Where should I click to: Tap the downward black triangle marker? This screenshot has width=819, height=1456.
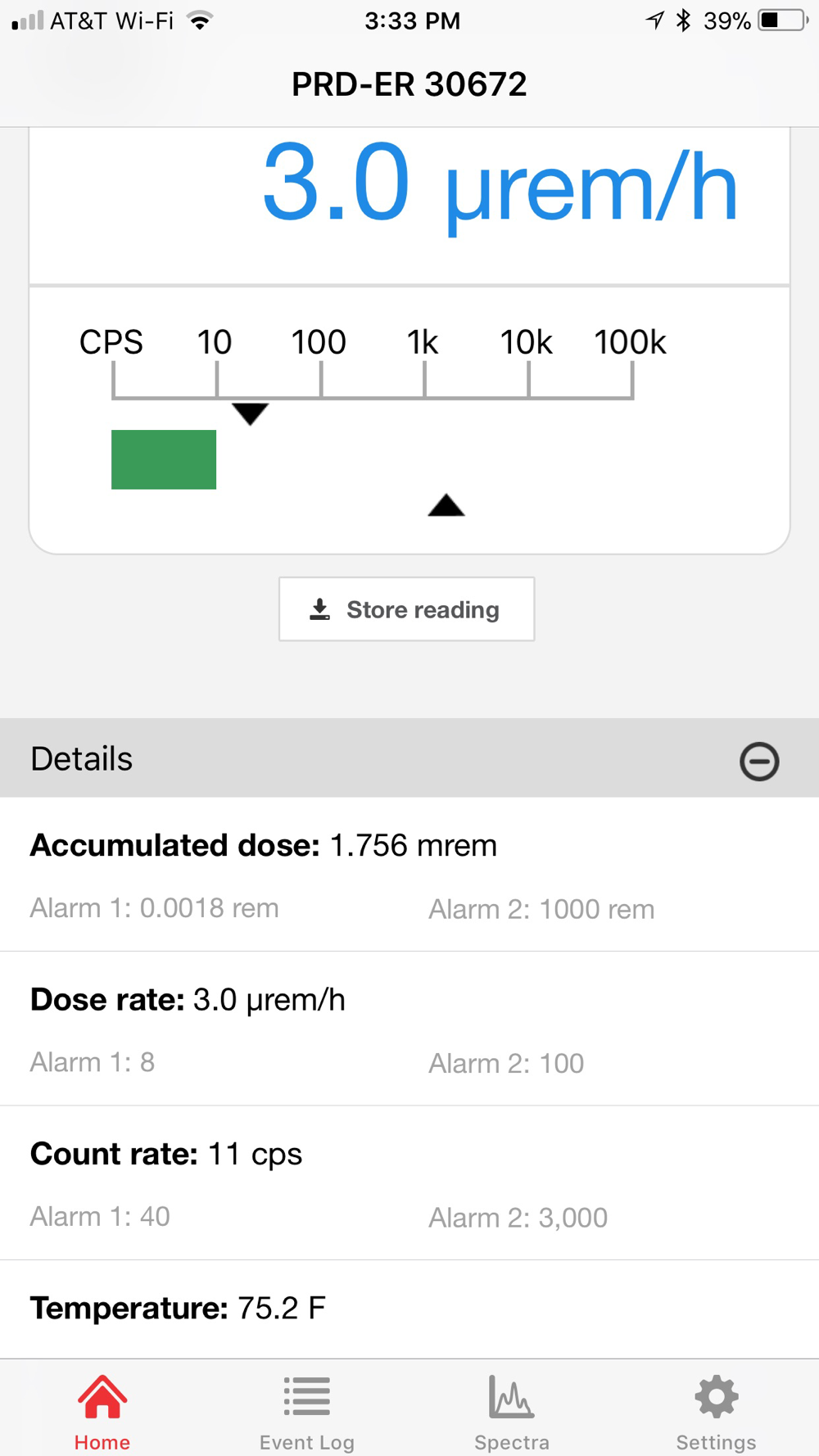(251, 414)
